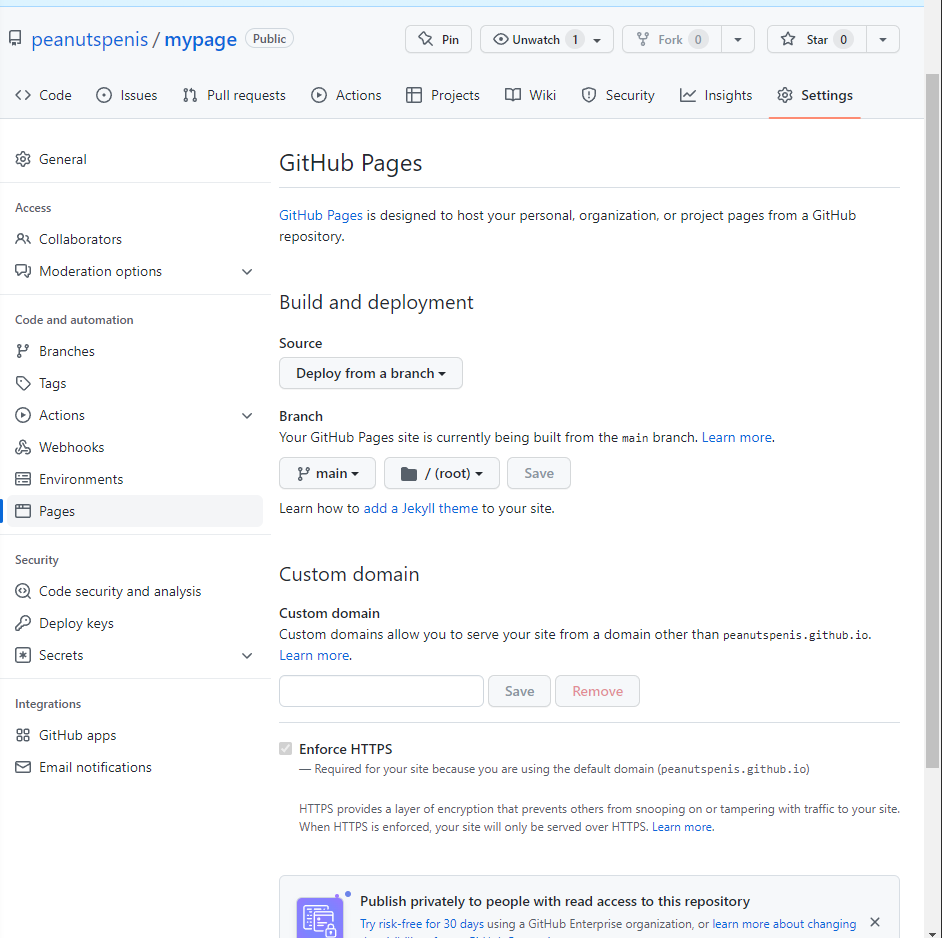
Task: Dismiss the Publish privately banner
Action: click(x=875, y=922)
